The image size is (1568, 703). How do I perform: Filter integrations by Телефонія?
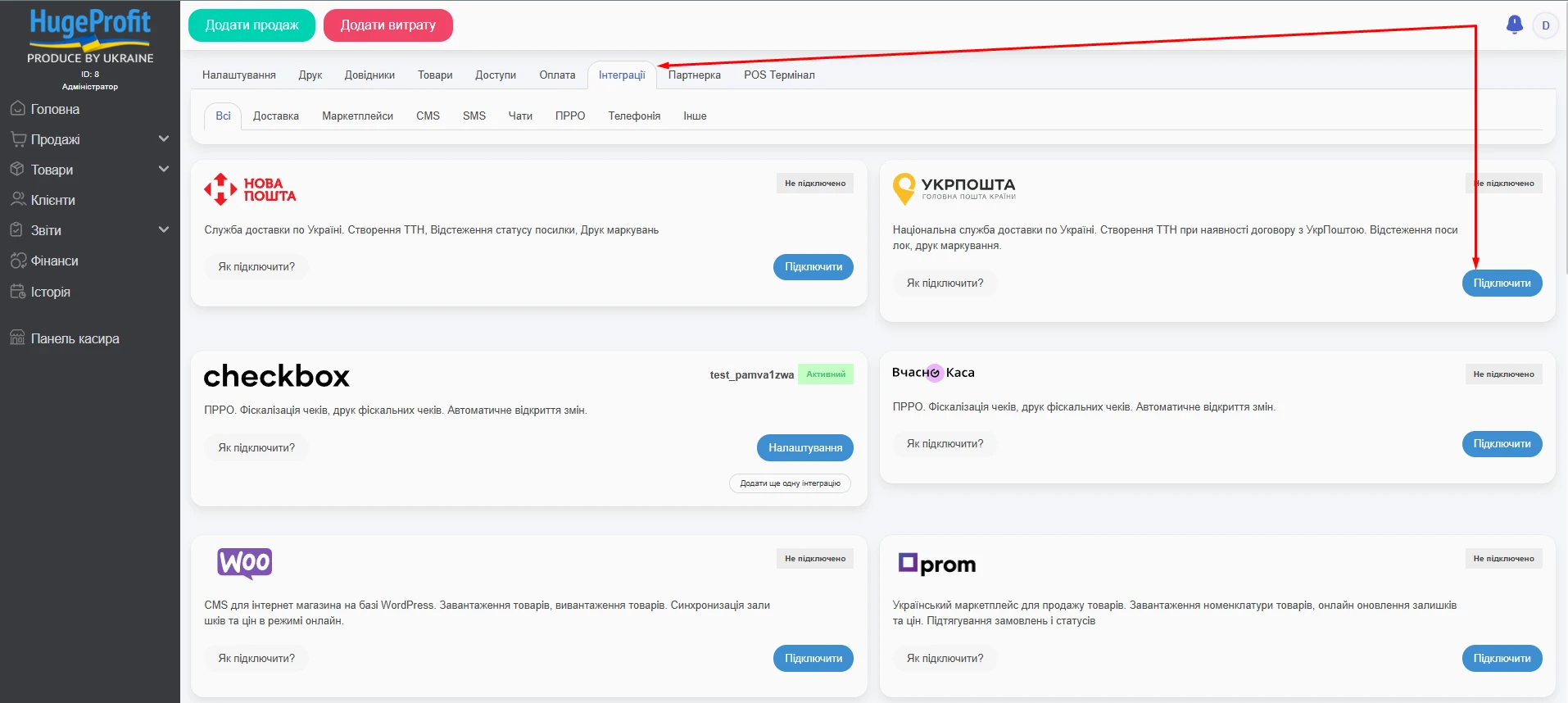point(634,116)
